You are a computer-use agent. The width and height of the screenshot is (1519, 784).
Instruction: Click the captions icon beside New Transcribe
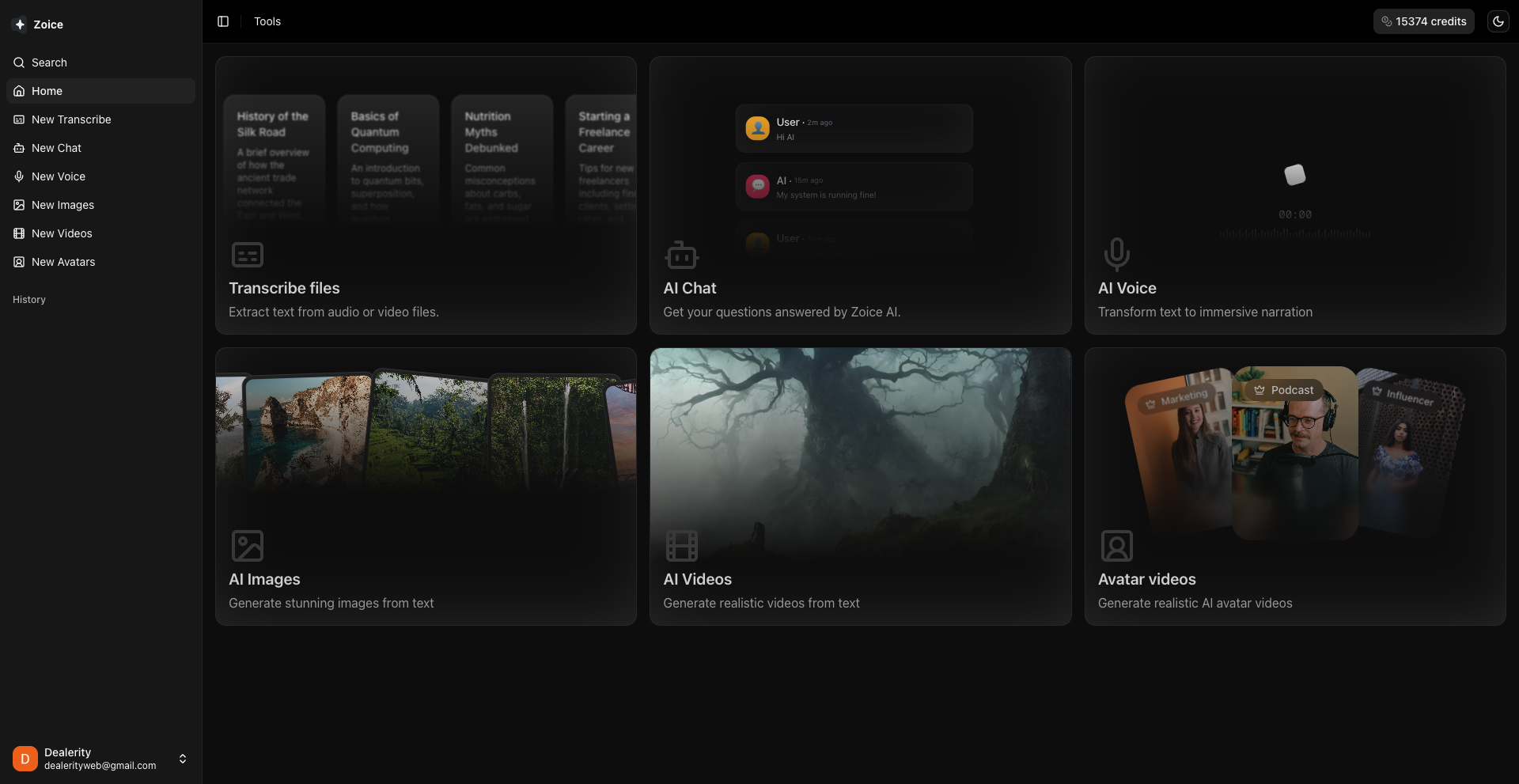[19, 119]
